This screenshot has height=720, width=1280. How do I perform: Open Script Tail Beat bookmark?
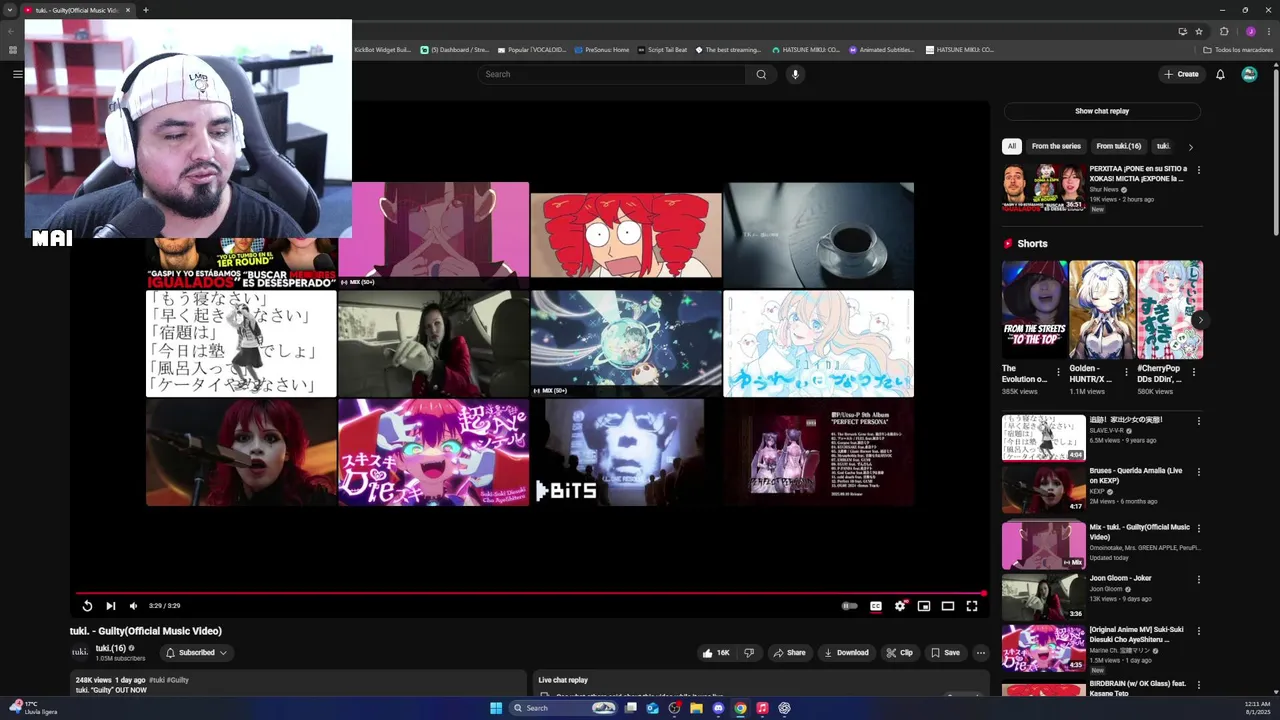[662, 49]
